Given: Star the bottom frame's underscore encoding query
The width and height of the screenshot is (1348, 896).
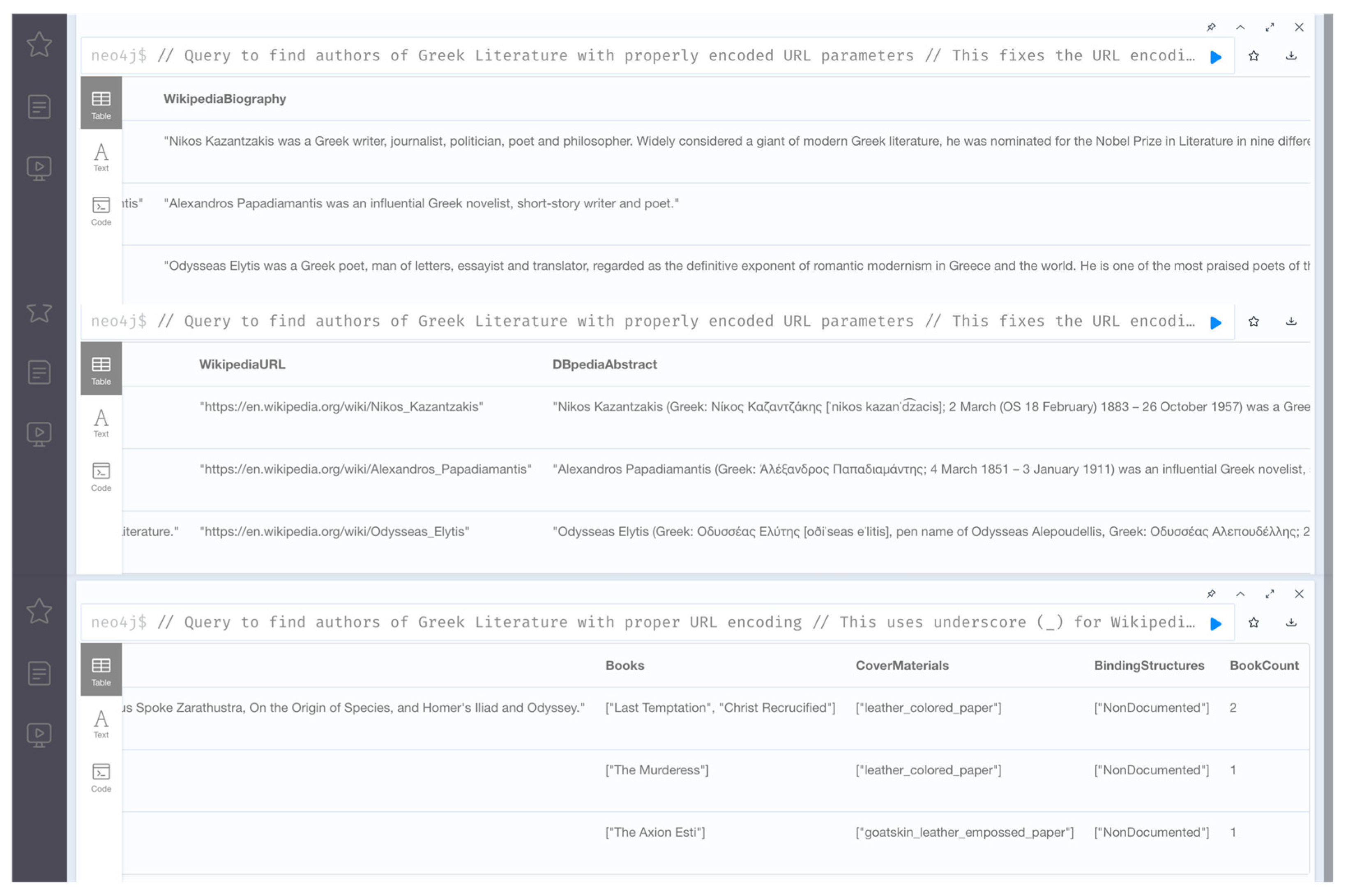Looking at the screenshot, I should click(1253, 622).
